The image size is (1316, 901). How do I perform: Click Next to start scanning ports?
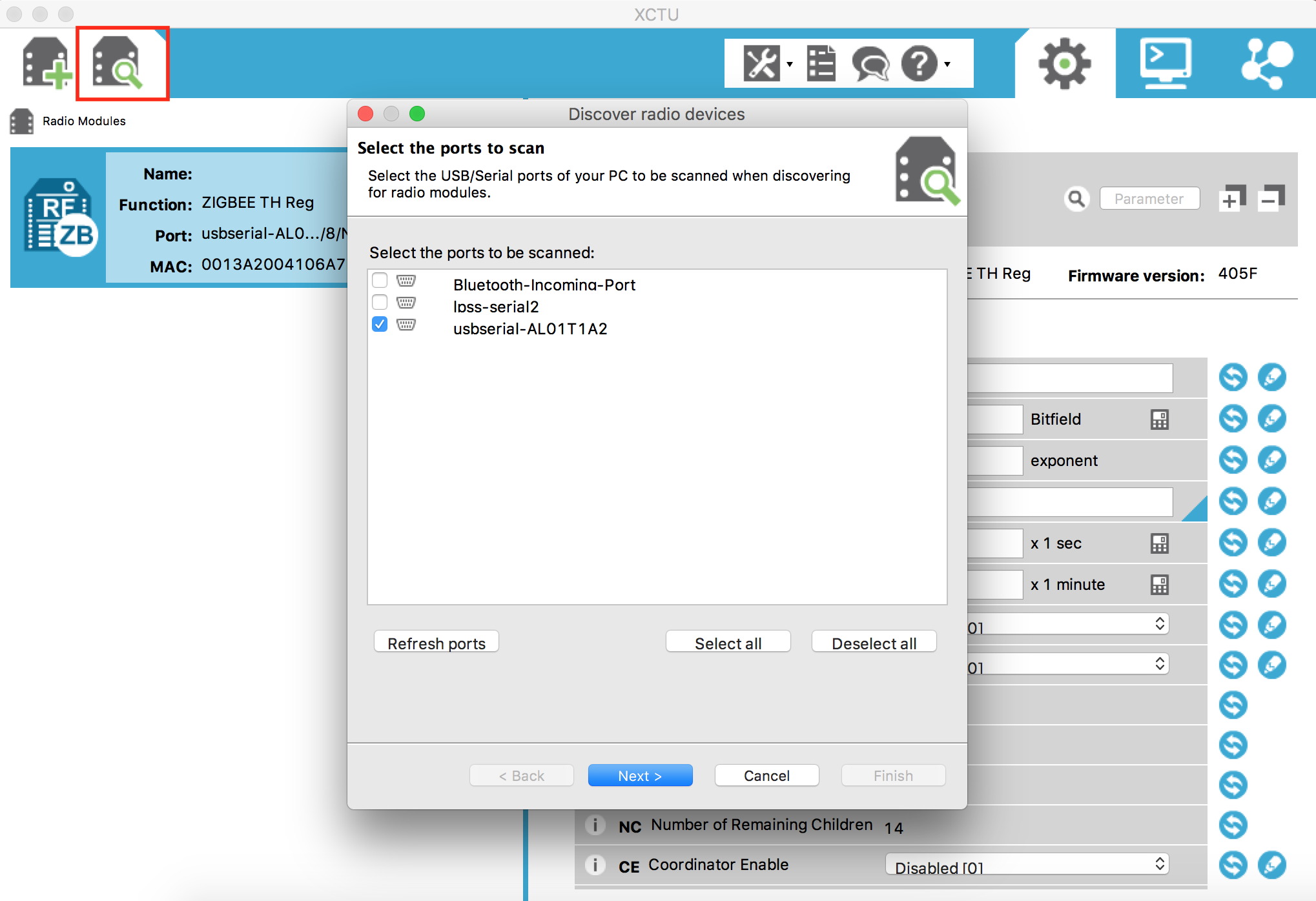[x=640, y=775]
